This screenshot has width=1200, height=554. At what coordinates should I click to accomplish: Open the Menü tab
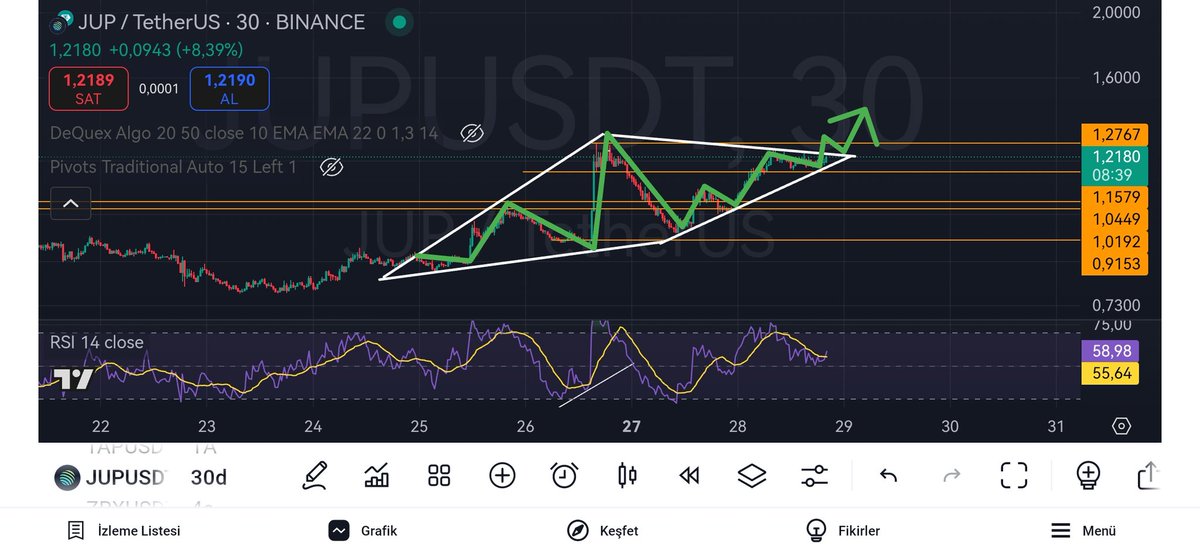click(1083, 531)
